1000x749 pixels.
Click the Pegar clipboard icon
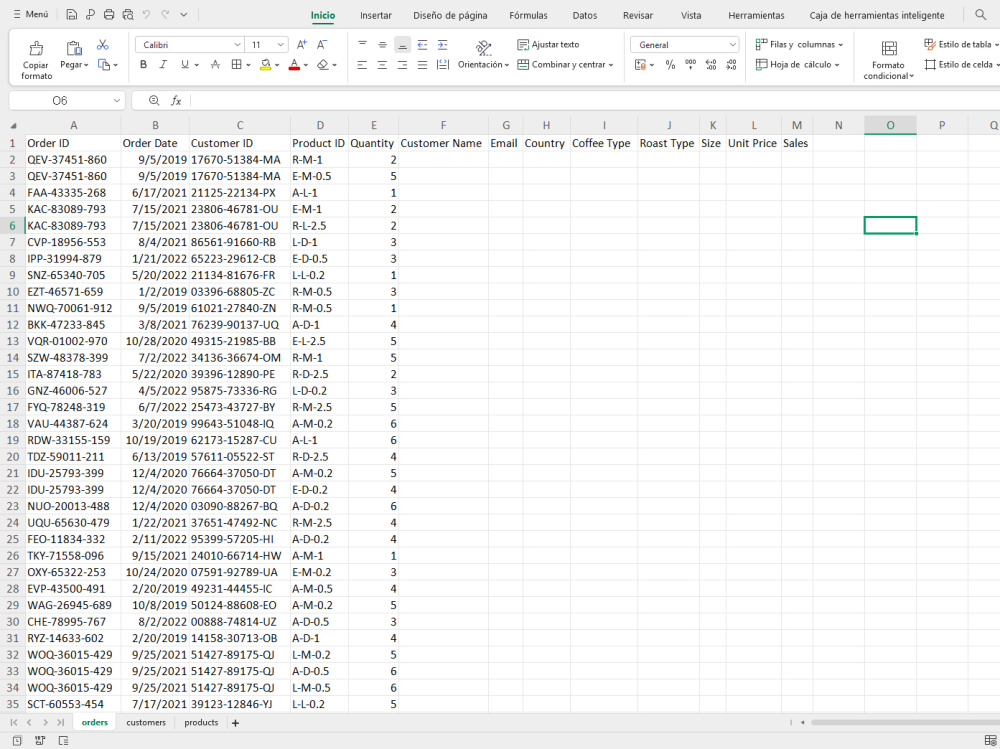coord(74,48)
